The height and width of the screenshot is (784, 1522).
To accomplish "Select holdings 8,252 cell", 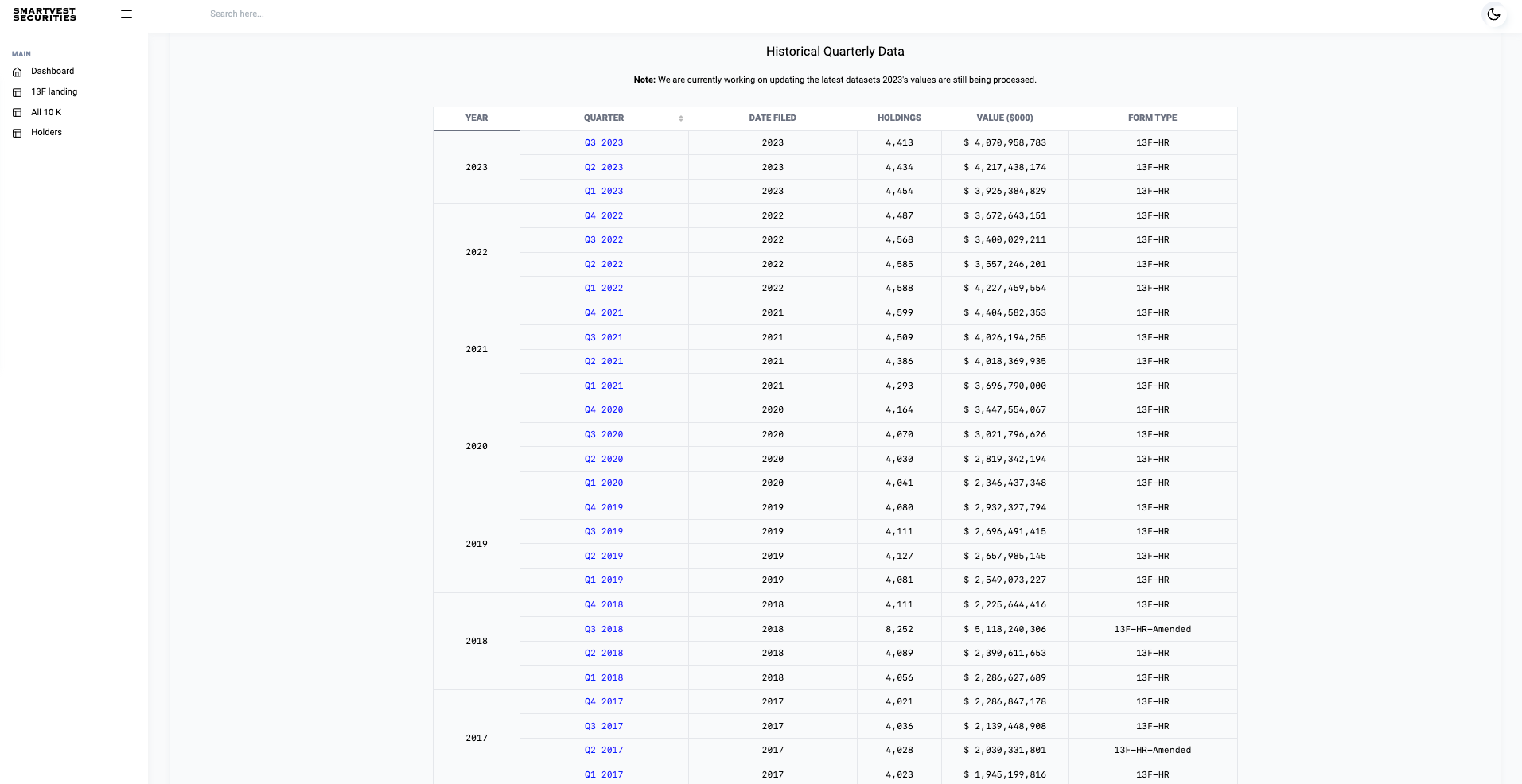I will [x=899, y=630].
